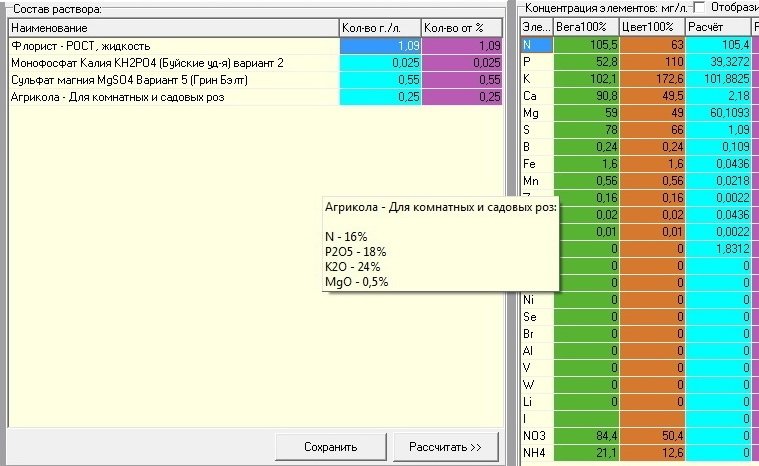Select the Монофосфат Калия KH2PO4 row

point(256,63)
